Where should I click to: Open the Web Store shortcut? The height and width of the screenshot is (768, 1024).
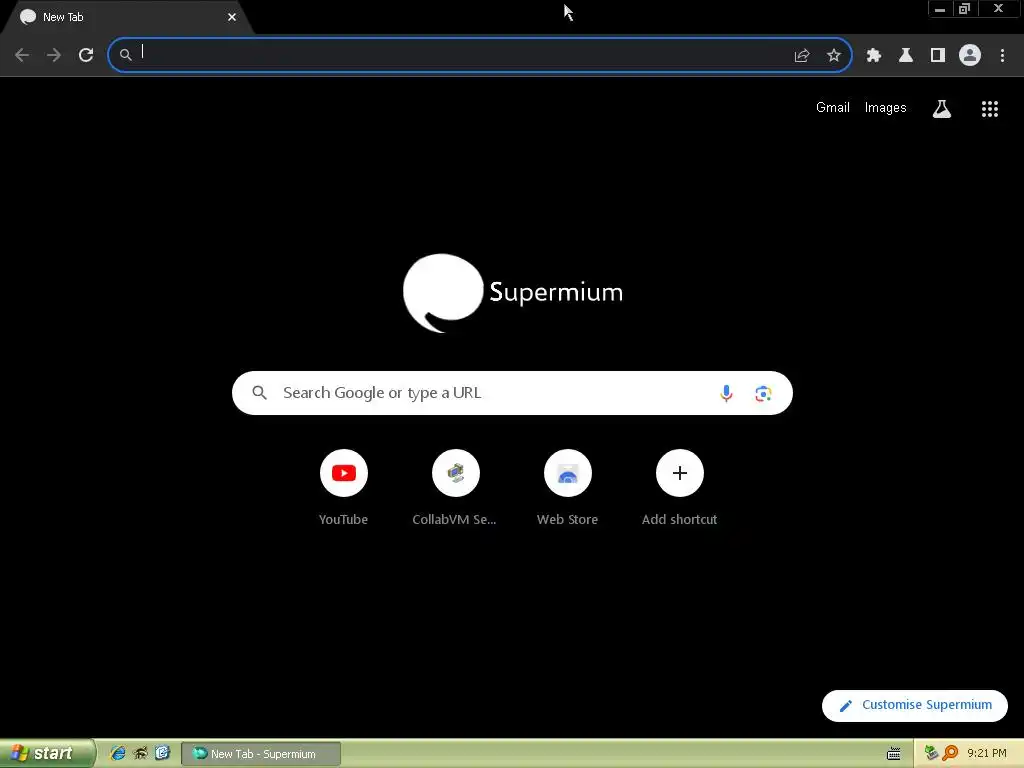568,488
